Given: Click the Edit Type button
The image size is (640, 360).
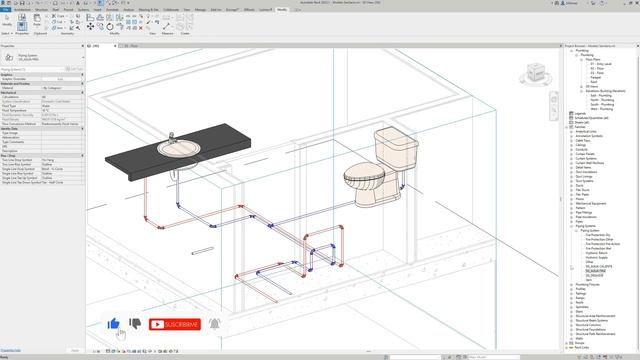Looking at the screenshot, I should [x=74, y=69].
